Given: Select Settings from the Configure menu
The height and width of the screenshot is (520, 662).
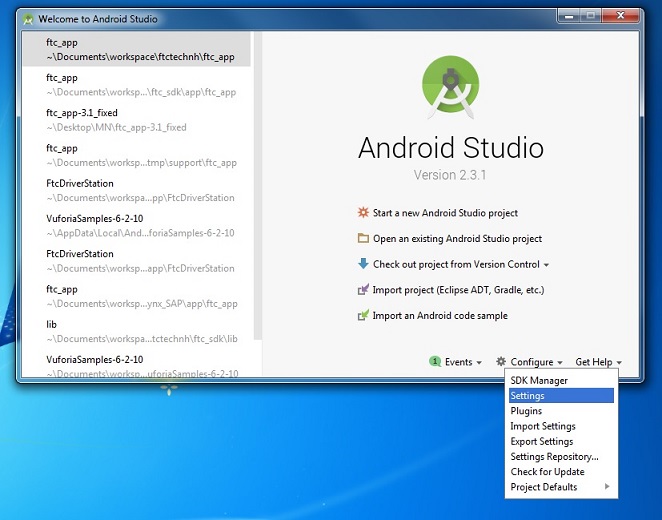Looking at the screenshot, I should coord(527,396).
